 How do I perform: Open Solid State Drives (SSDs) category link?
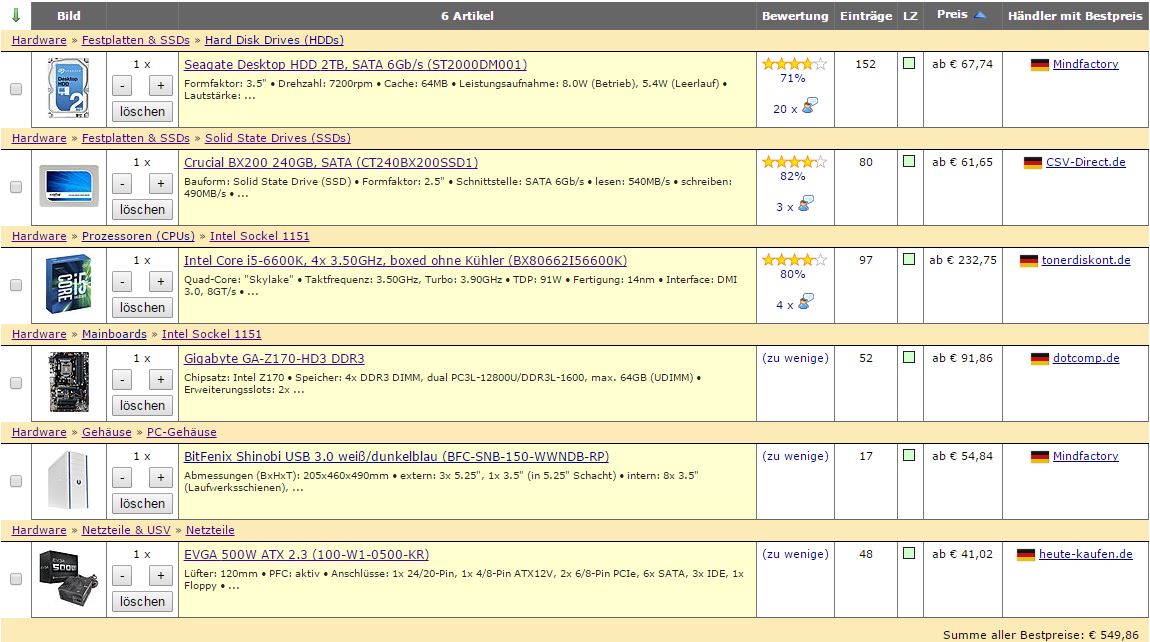pyautogui.click(x=277, y=138)
